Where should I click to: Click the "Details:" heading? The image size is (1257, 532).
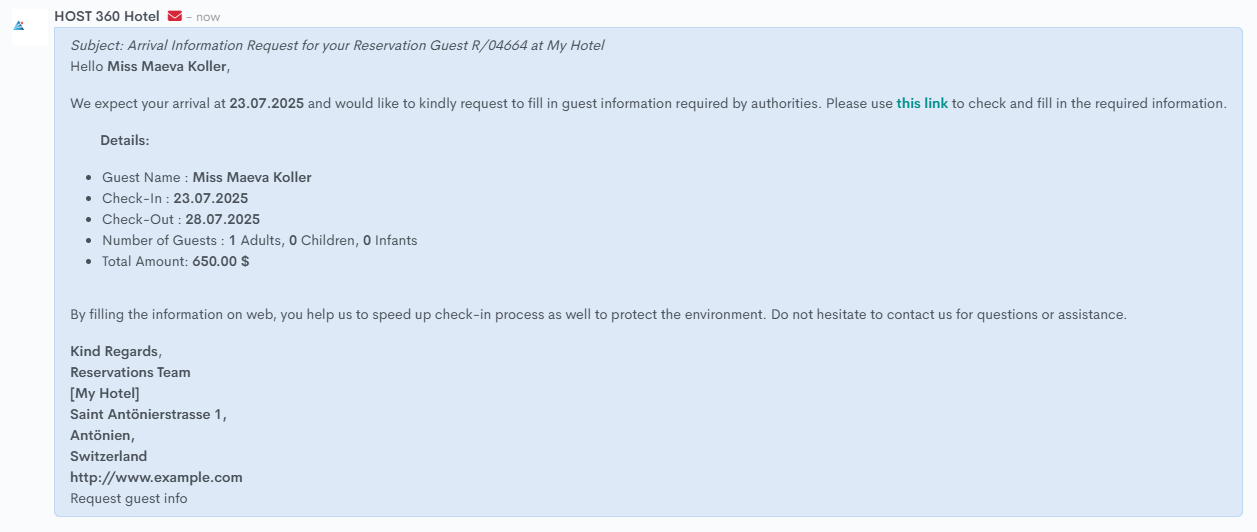(x=125, y=140)
